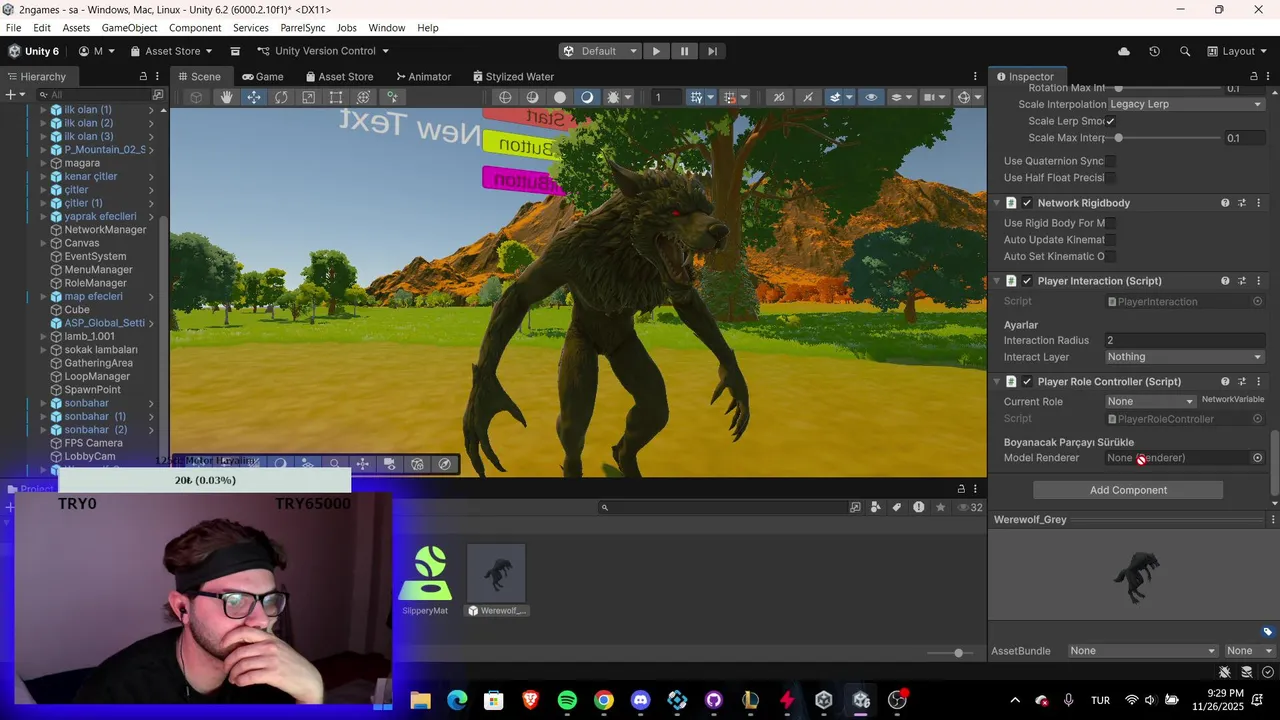Enable Auto Update Kinematic checkbox

pyautogui.click(x=1110, y=240)
